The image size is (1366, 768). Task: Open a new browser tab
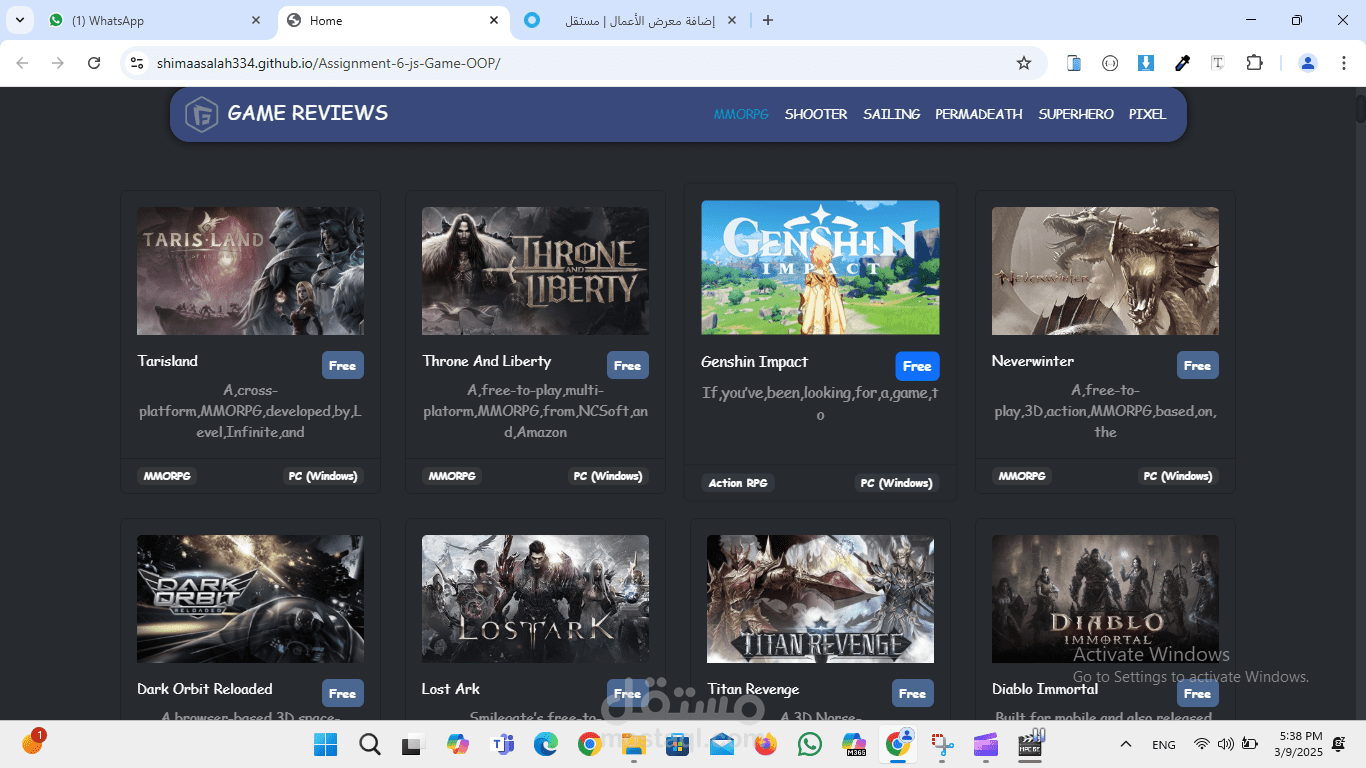[768, 20]
